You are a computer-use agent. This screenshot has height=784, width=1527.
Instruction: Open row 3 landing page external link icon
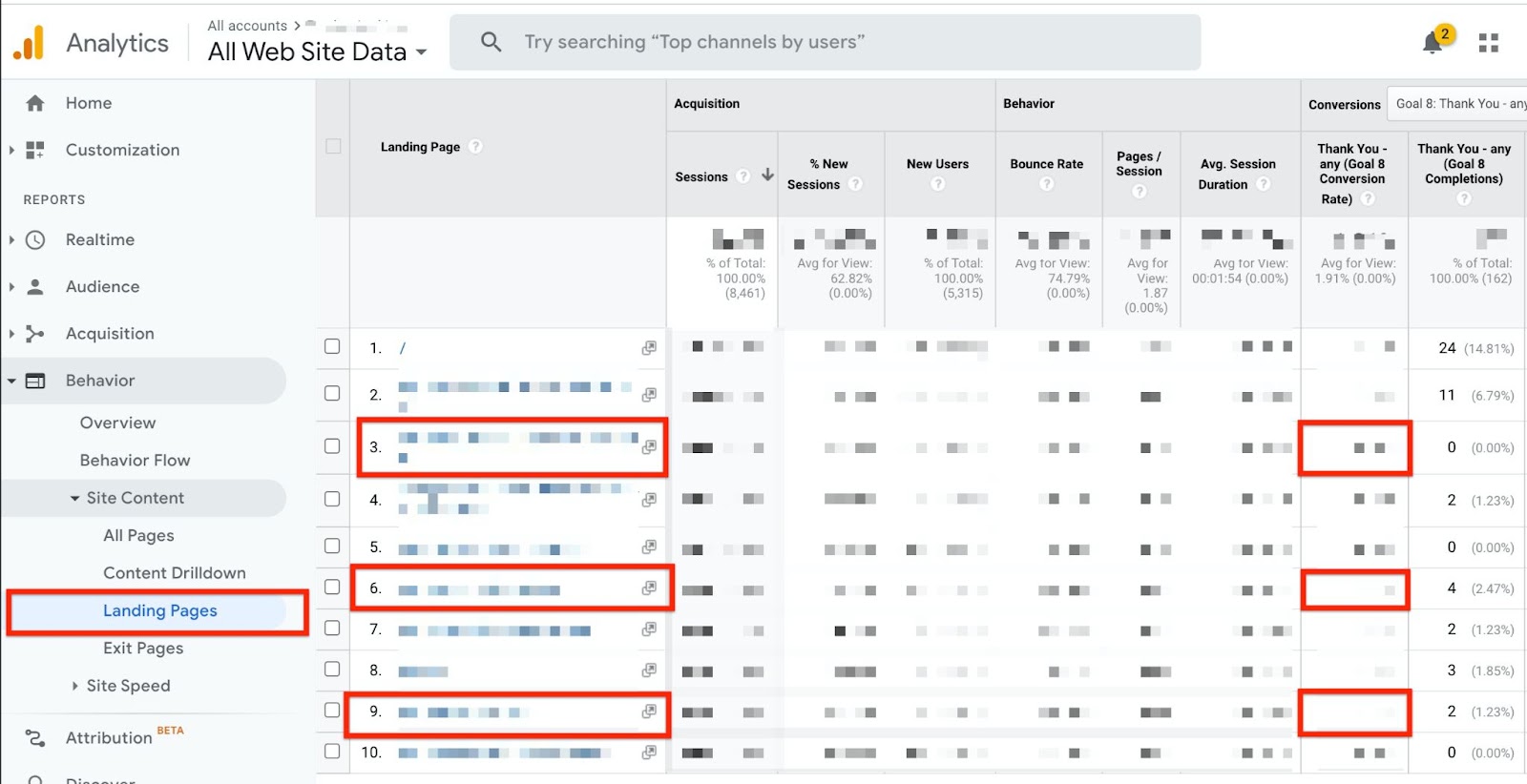coord(649,446)
